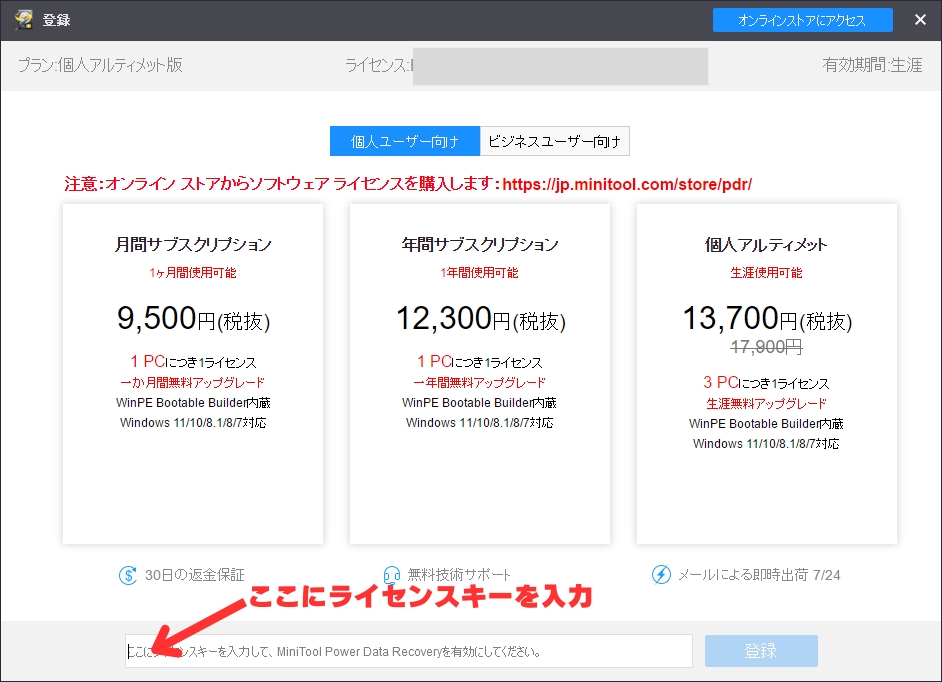942x682 pixels.
Task: Click the 無料技術サポート label
Action: tap(459, 575)
